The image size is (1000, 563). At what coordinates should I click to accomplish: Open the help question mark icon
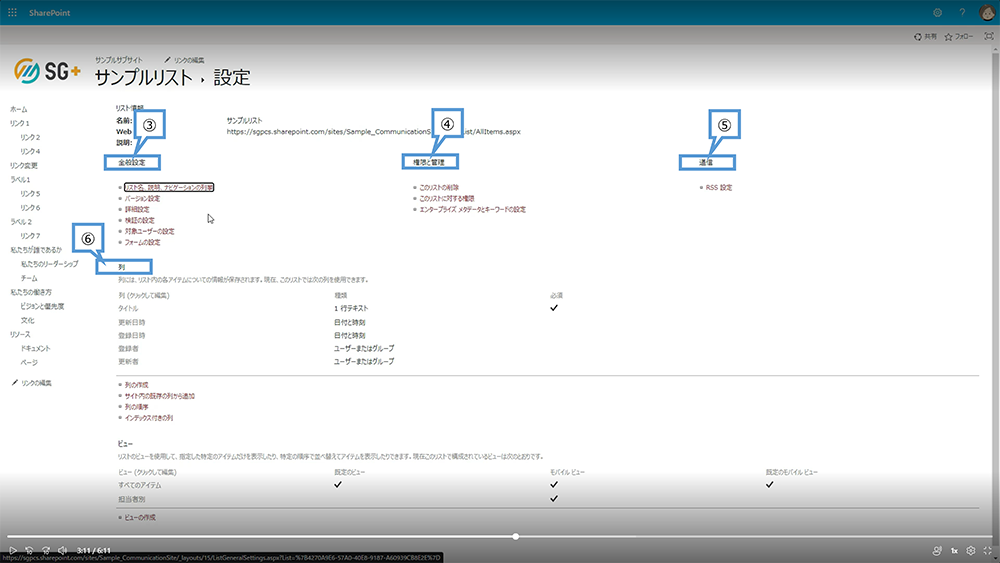(x=962, y=12)
